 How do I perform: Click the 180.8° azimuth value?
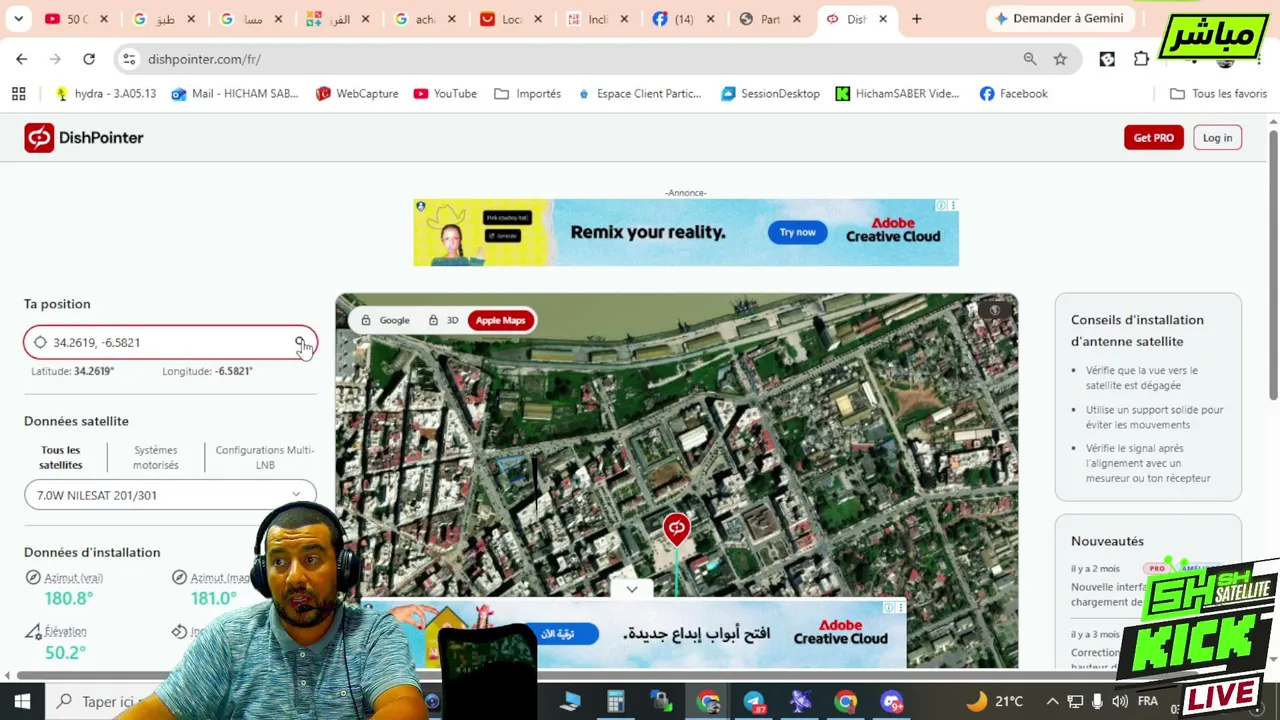pos(69,598)
